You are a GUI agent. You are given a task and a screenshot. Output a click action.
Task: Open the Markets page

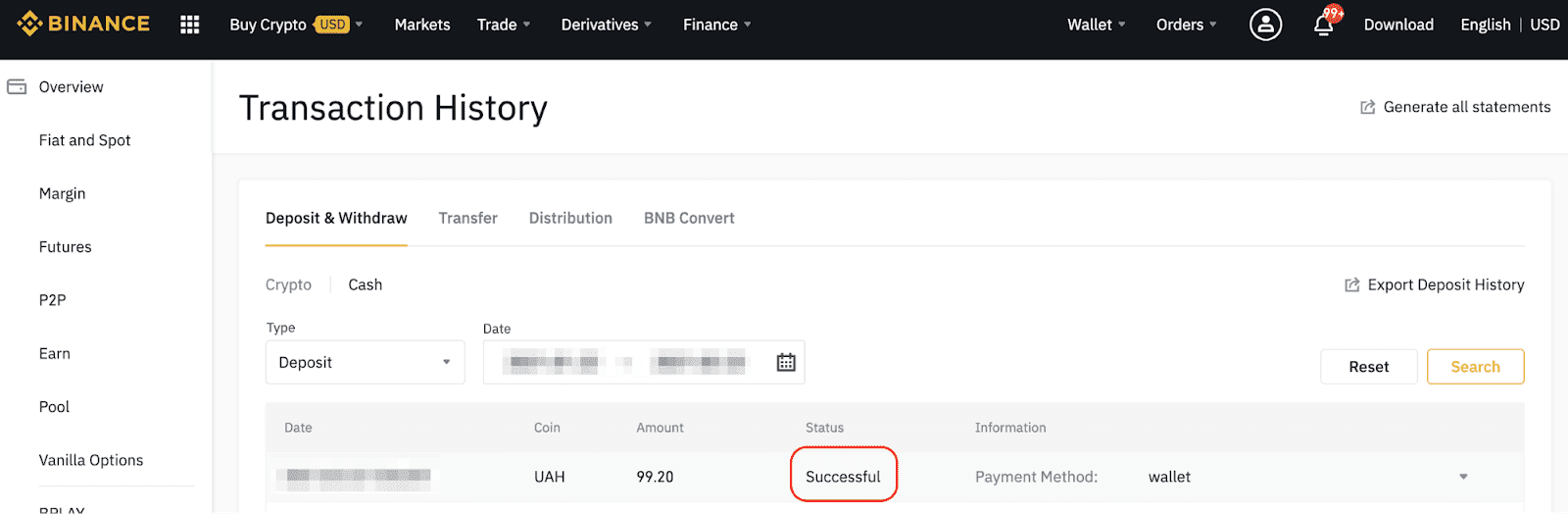pos(422,25)
